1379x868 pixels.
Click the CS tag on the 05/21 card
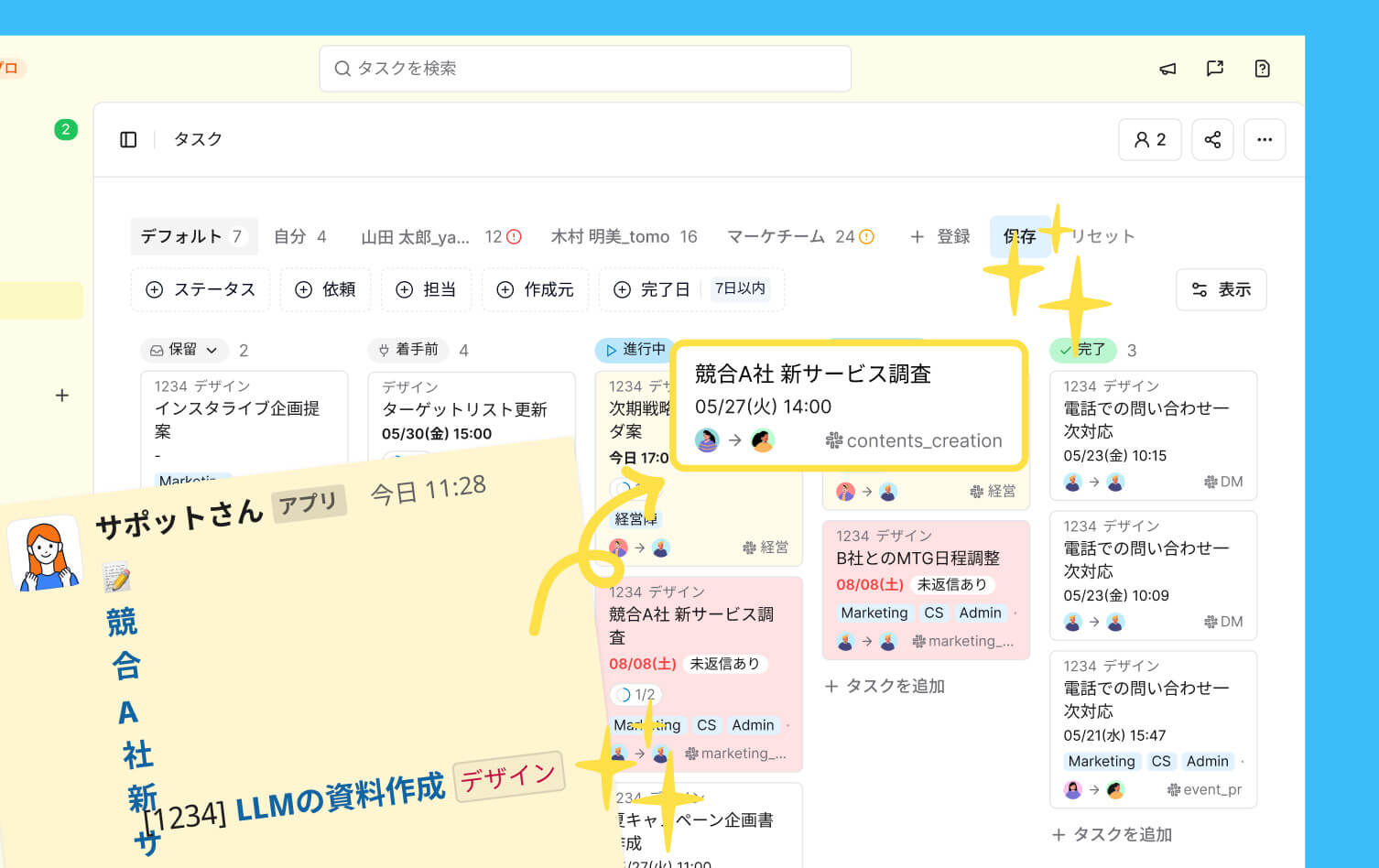tap(1161, 761)
